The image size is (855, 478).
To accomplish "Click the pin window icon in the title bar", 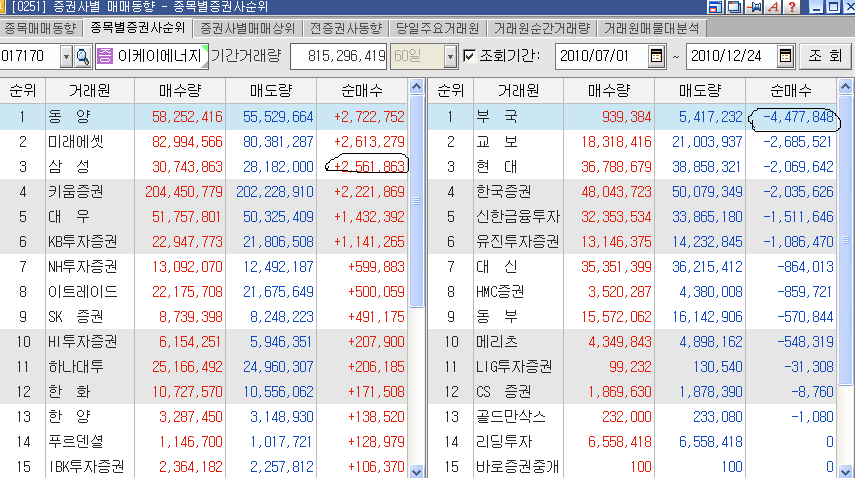I will click(x=754, y=7).
